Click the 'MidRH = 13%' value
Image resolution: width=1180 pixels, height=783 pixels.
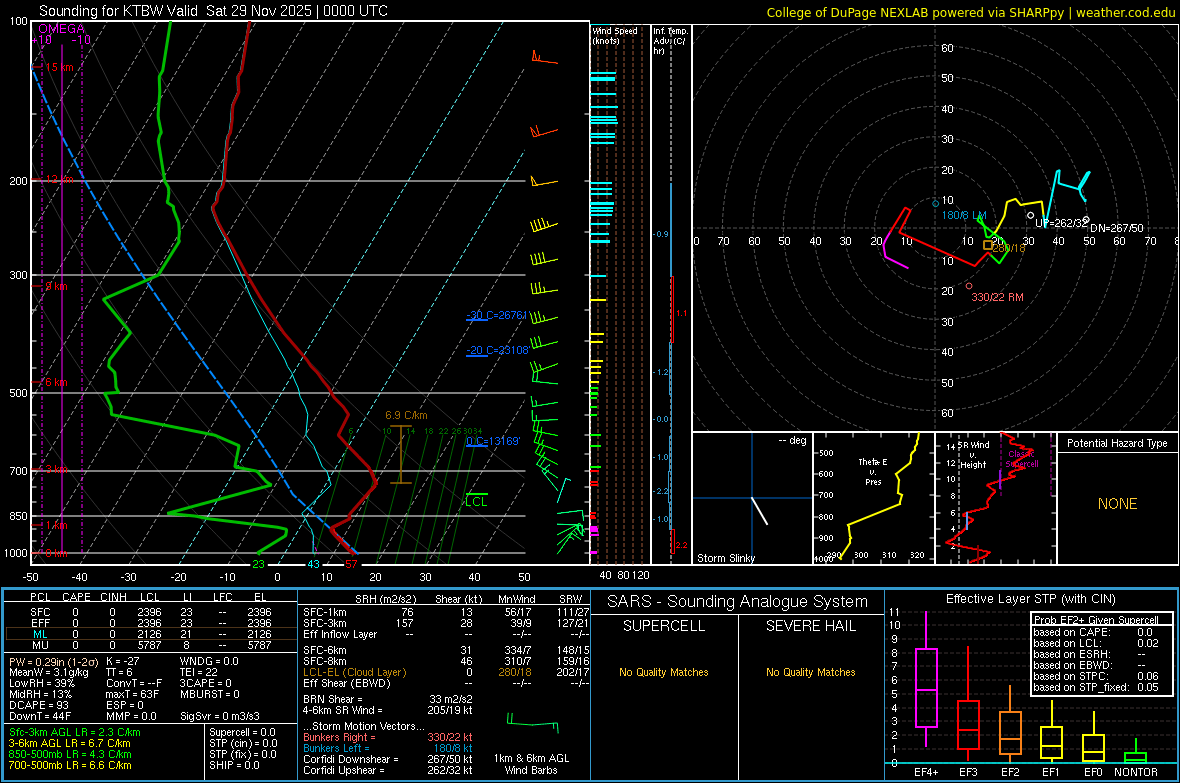point(41,694)
